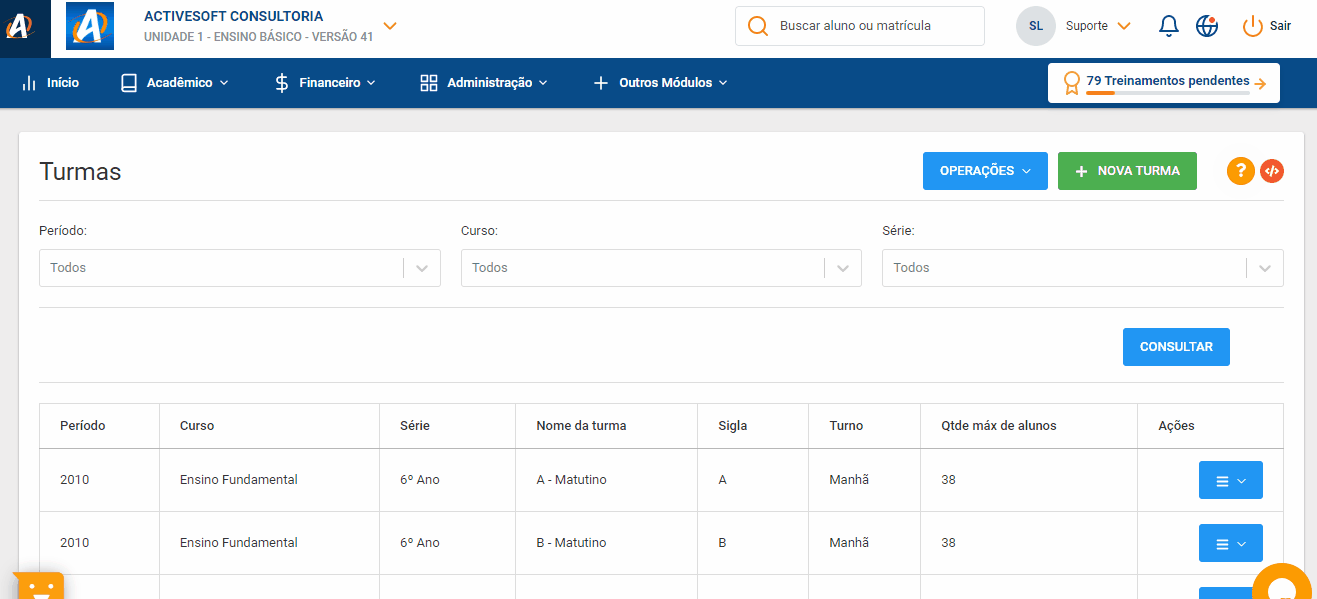Open the Período filter dropdown
The height and width of the screenshot is (599, 1317).
(x=240, y=268)
